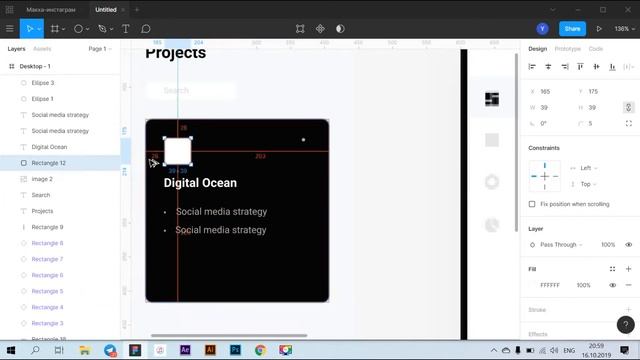
Task: Open the shape tools dropdown arrow
Action: pos(87,29)
